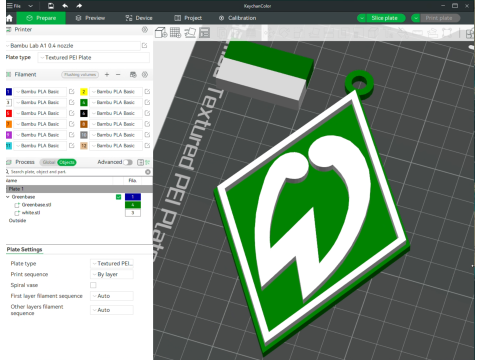The width and height of the screenshot is (480, 360).
Task: Toggle Greenbase printable checkbox
Action: point(118,197)
